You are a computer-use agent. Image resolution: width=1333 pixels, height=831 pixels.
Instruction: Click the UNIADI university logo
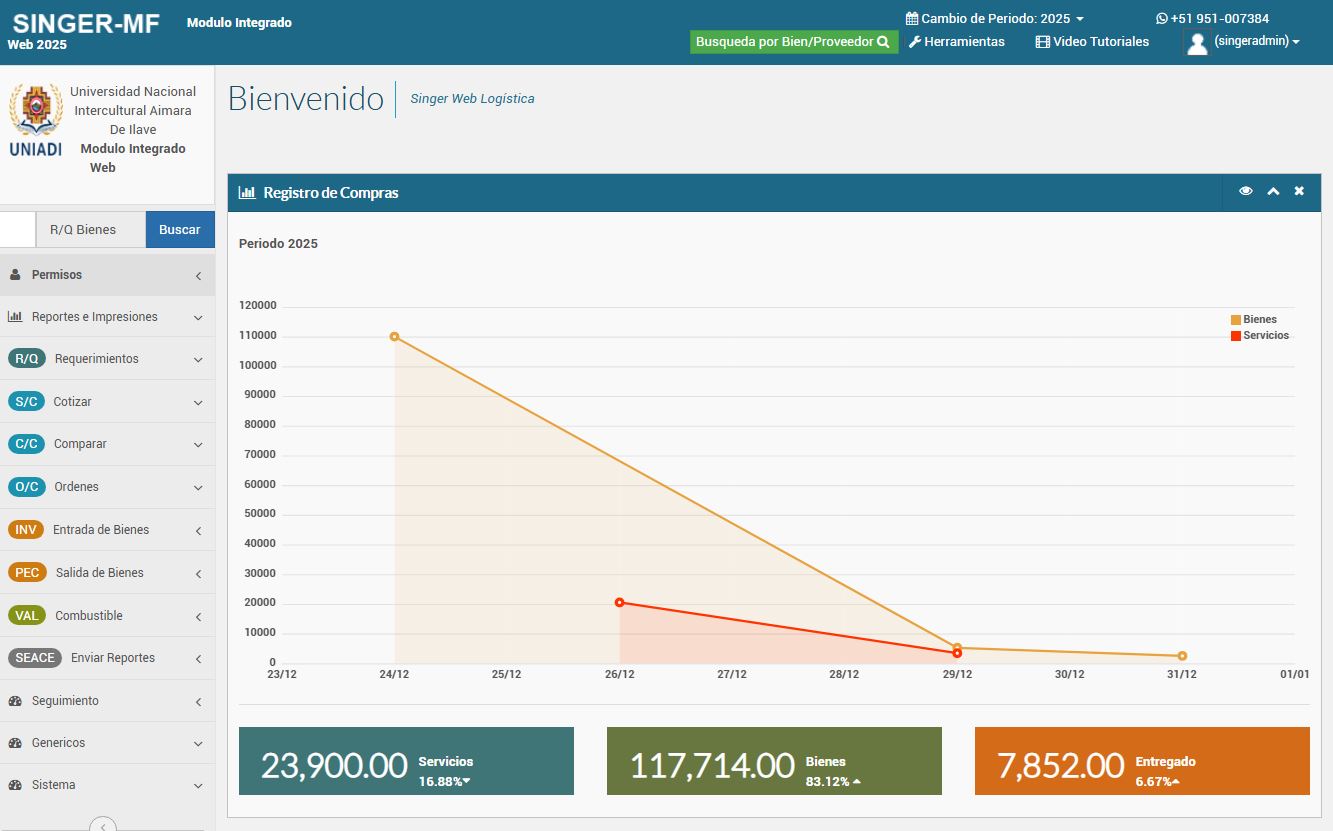pyautogui.click(x=35, y=120)
